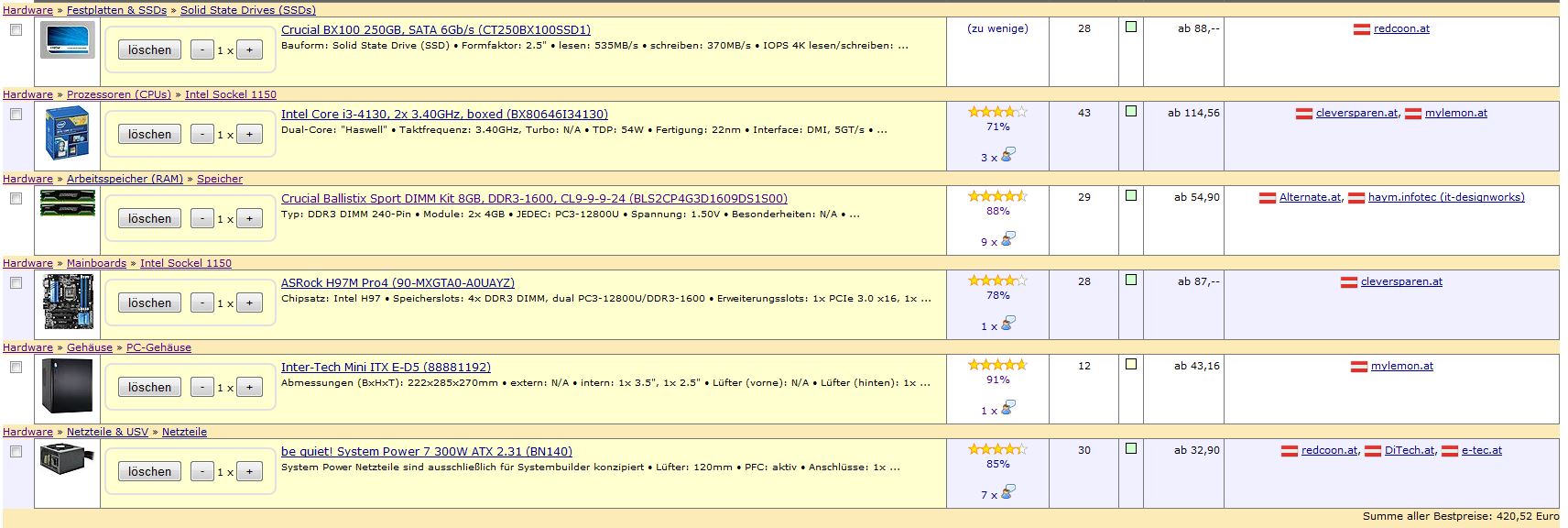Viewport: 1568px width, 528px height.
Task: Open be quiet! System Power 7 link
Action: pyautogui.click(x=427, y=452)
